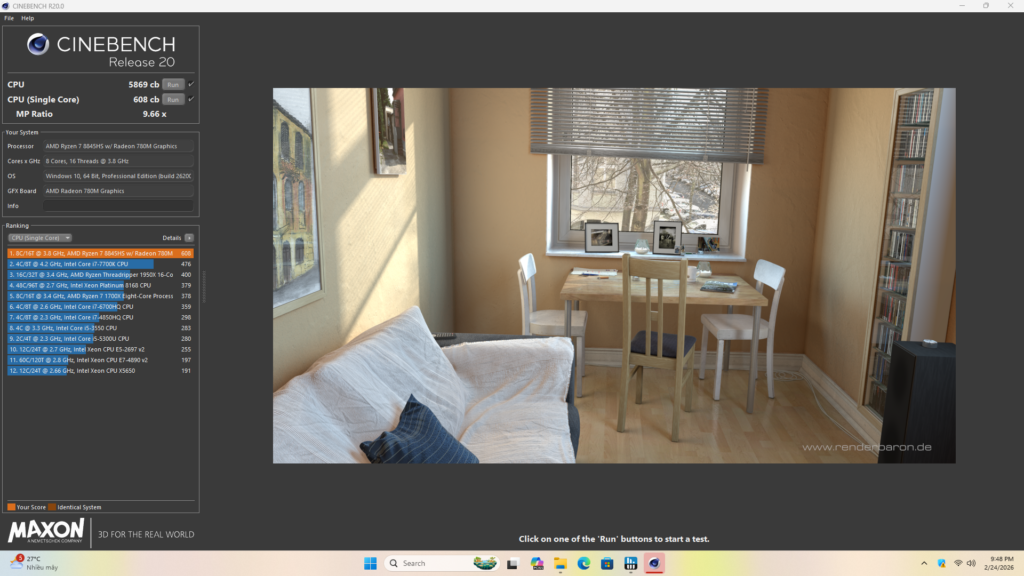The image size is (1024, 576).
Task: Open the Copilot taskbar icon
Action: [537, 563]
